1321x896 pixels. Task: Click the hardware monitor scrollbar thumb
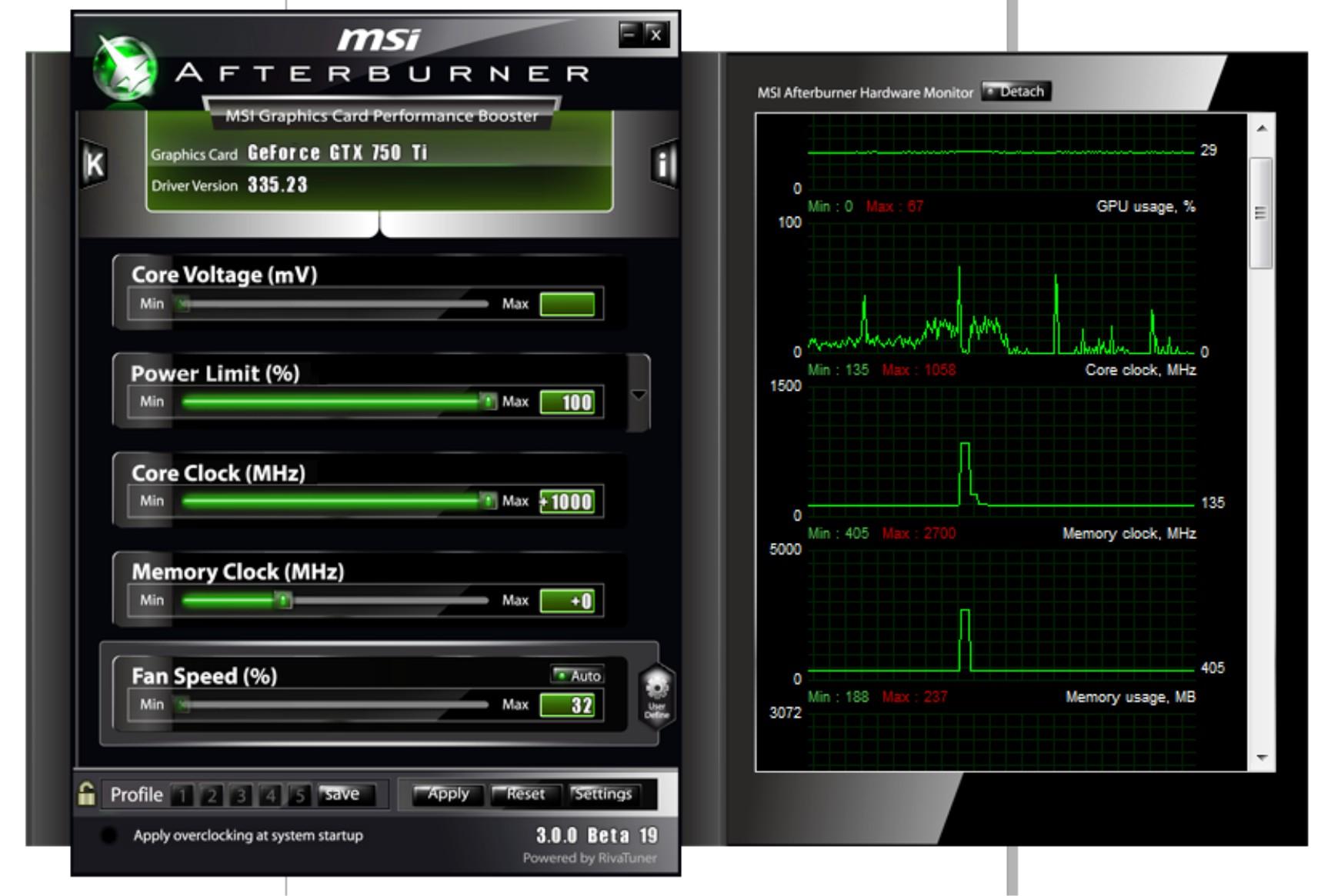(x=1261, y=213)
